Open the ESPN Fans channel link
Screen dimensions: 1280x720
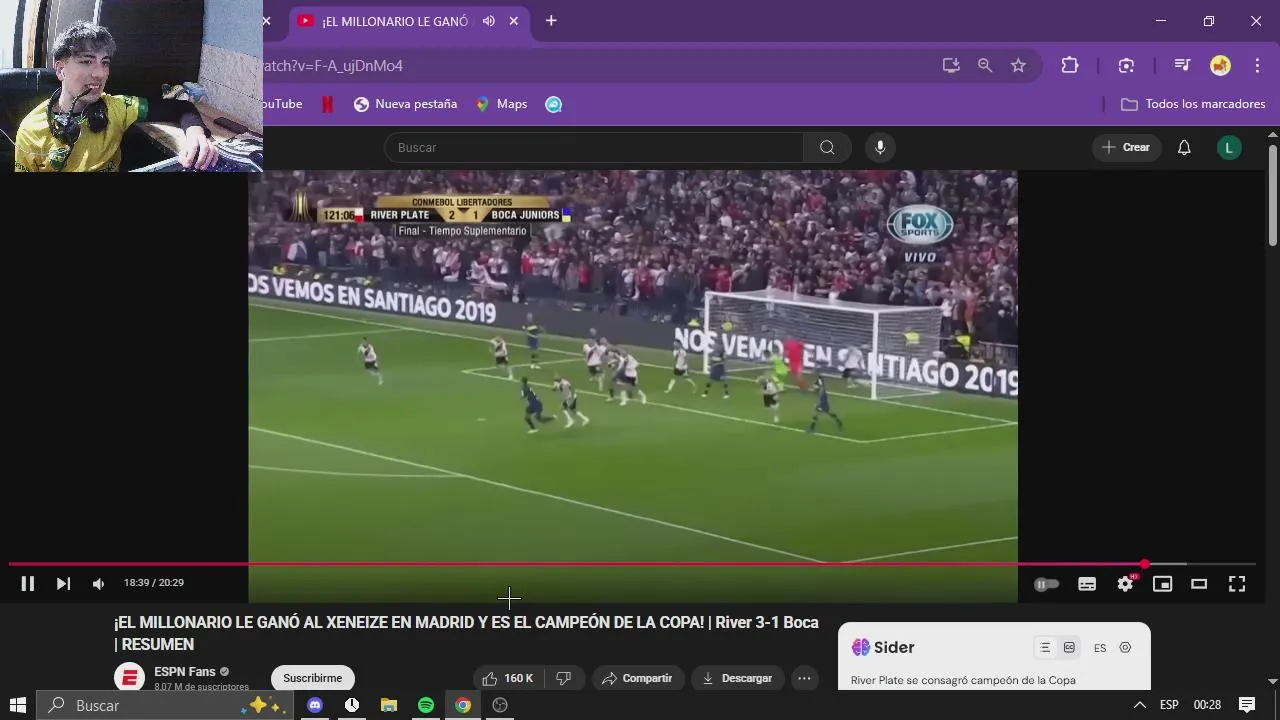click(x=185, y=671)
